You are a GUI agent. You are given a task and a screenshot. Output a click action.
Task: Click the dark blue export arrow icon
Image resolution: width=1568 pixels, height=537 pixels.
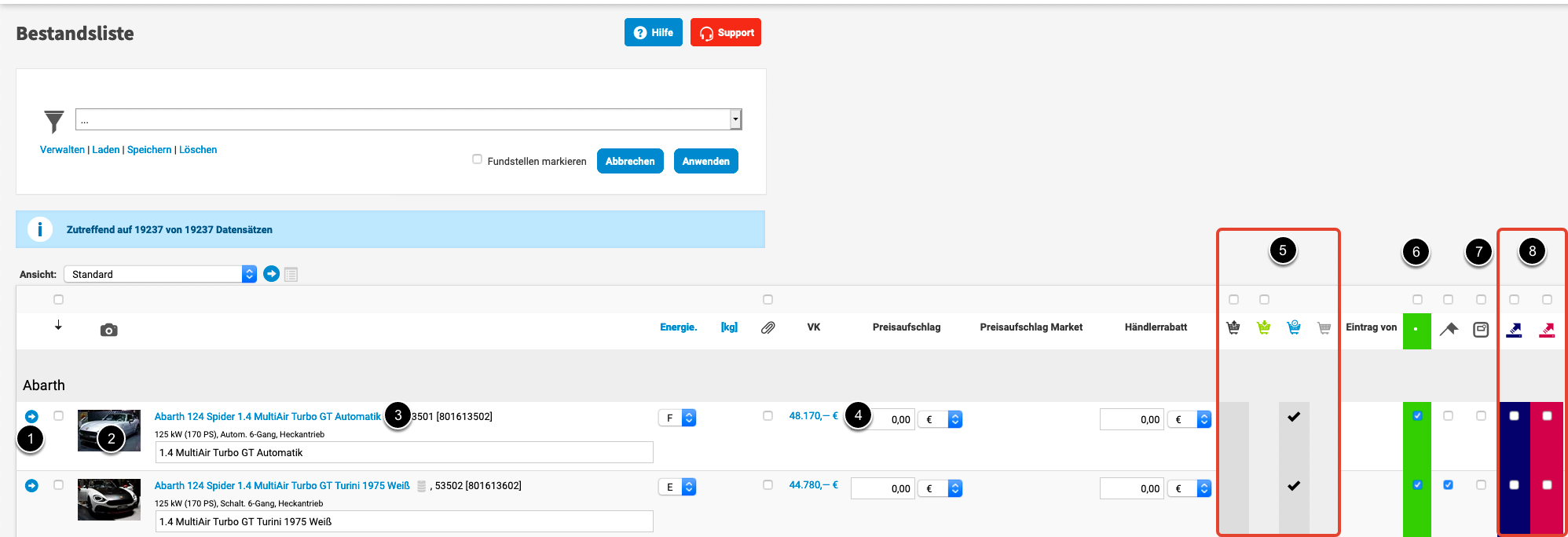[1514, 331]
